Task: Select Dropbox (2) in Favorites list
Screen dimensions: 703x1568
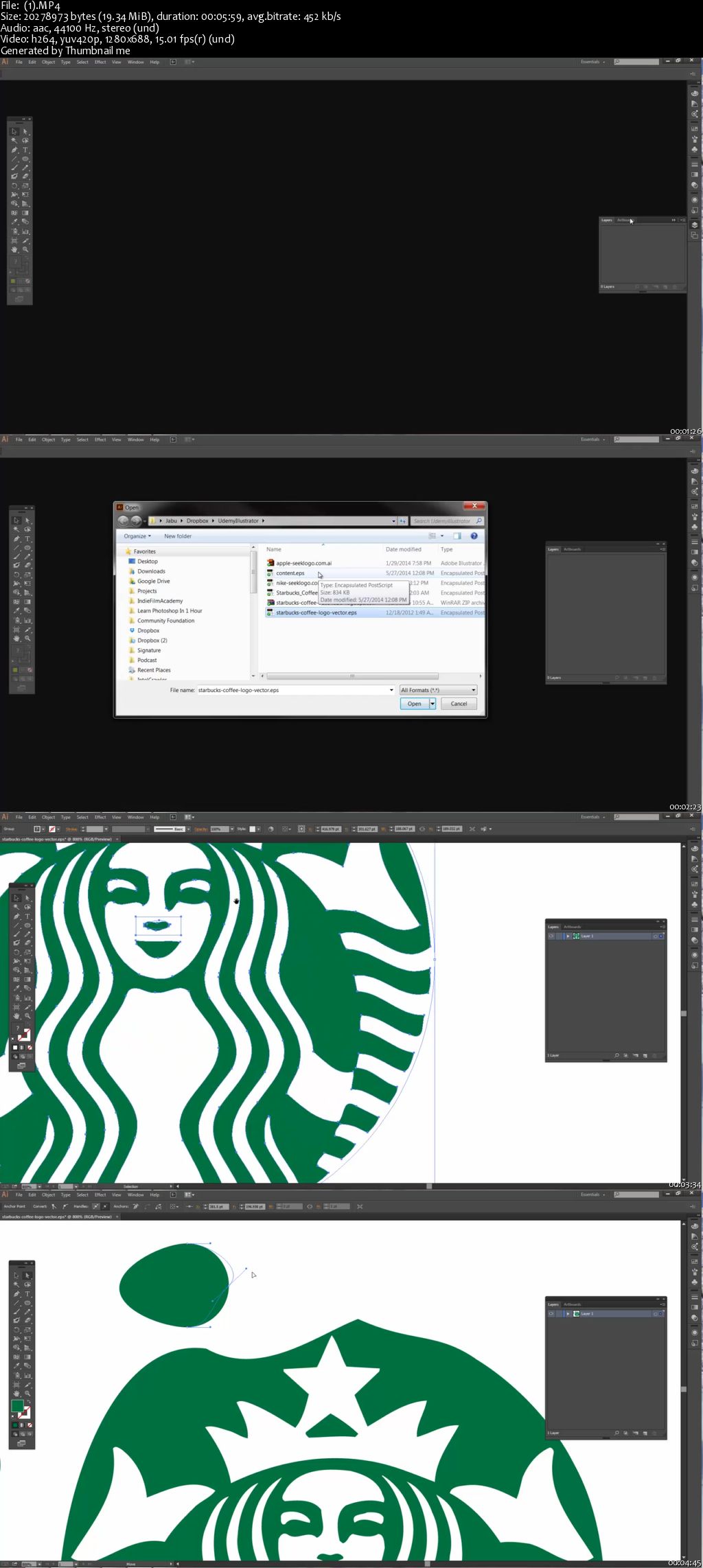Action: pos(152,641)
